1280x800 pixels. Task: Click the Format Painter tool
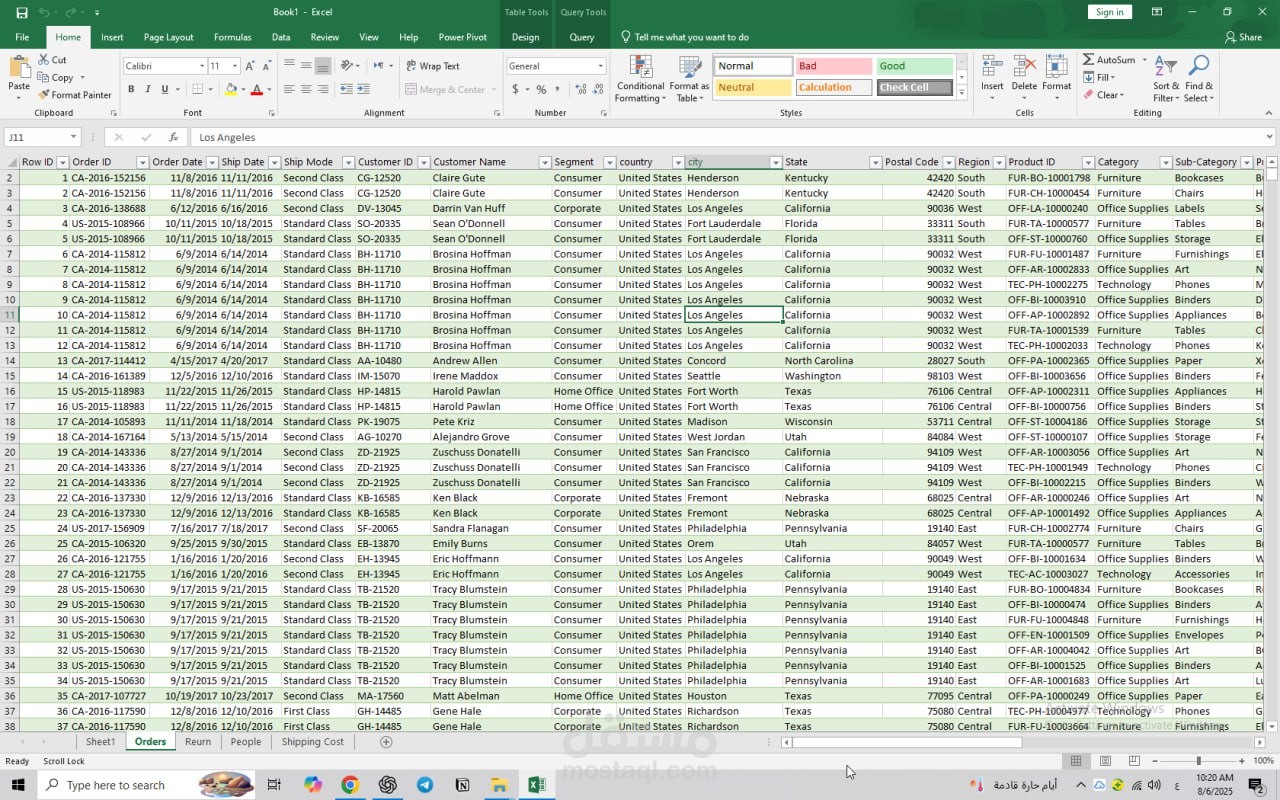click(x=75, y=95)
